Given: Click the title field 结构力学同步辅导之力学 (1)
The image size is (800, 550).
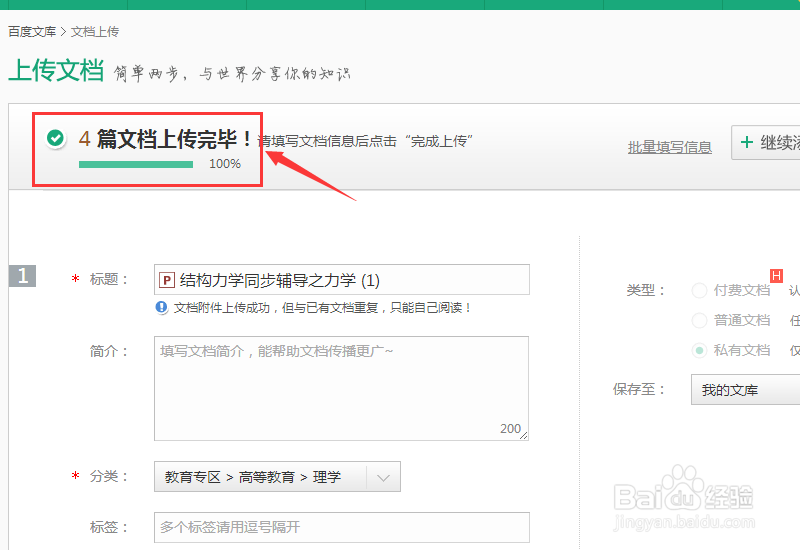Looking at the screenshot, I should [342, 280].
